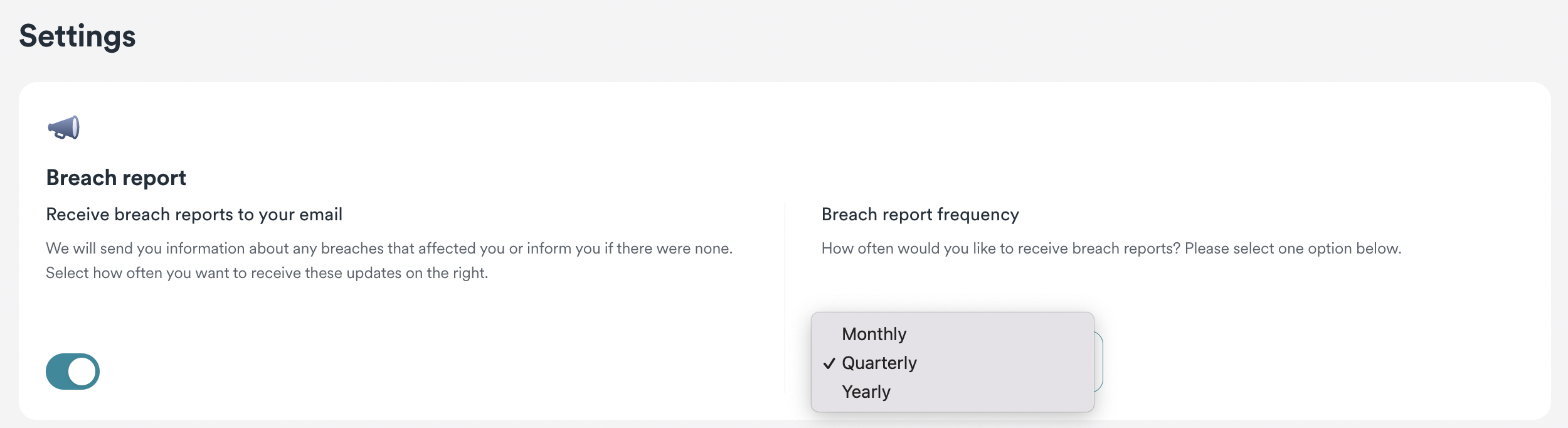Click the Breach report section title
This screenshot has width=1568, height=428.
(x=116, y=178)
